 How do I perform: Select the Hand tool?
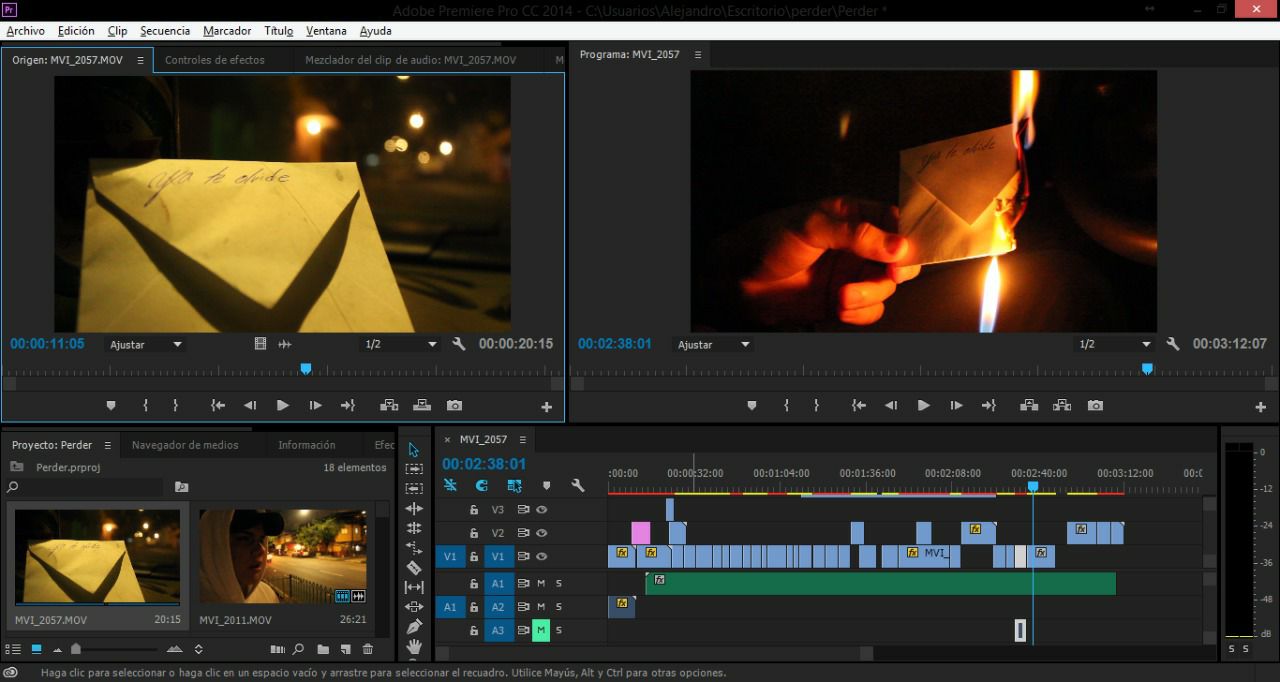414,647
